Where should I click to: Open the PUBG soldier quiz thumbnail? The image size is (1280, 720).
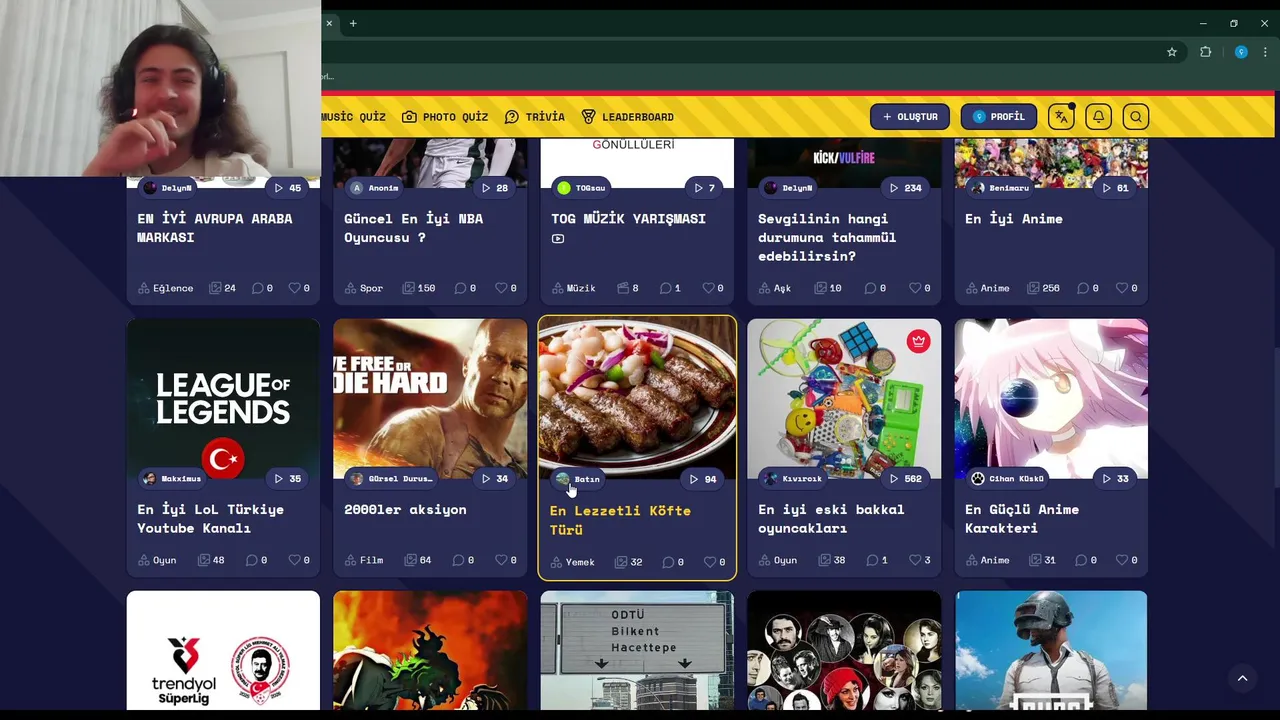pos(1051,650)
